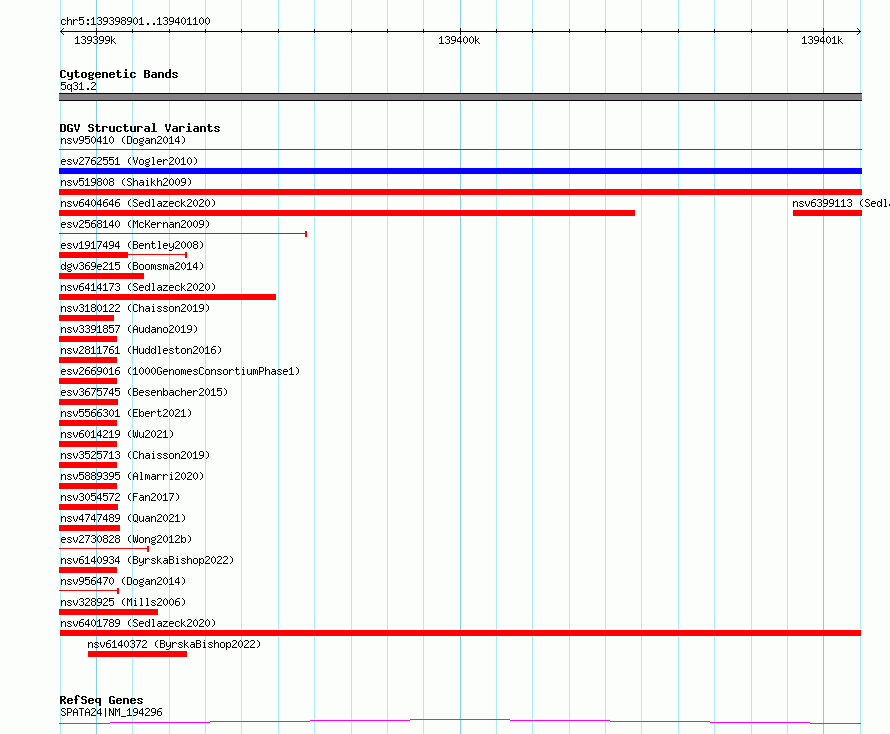890x734 pixels.
Task: Click esv2568140 (McKernan2009) label
Action: tap(135, 224)
